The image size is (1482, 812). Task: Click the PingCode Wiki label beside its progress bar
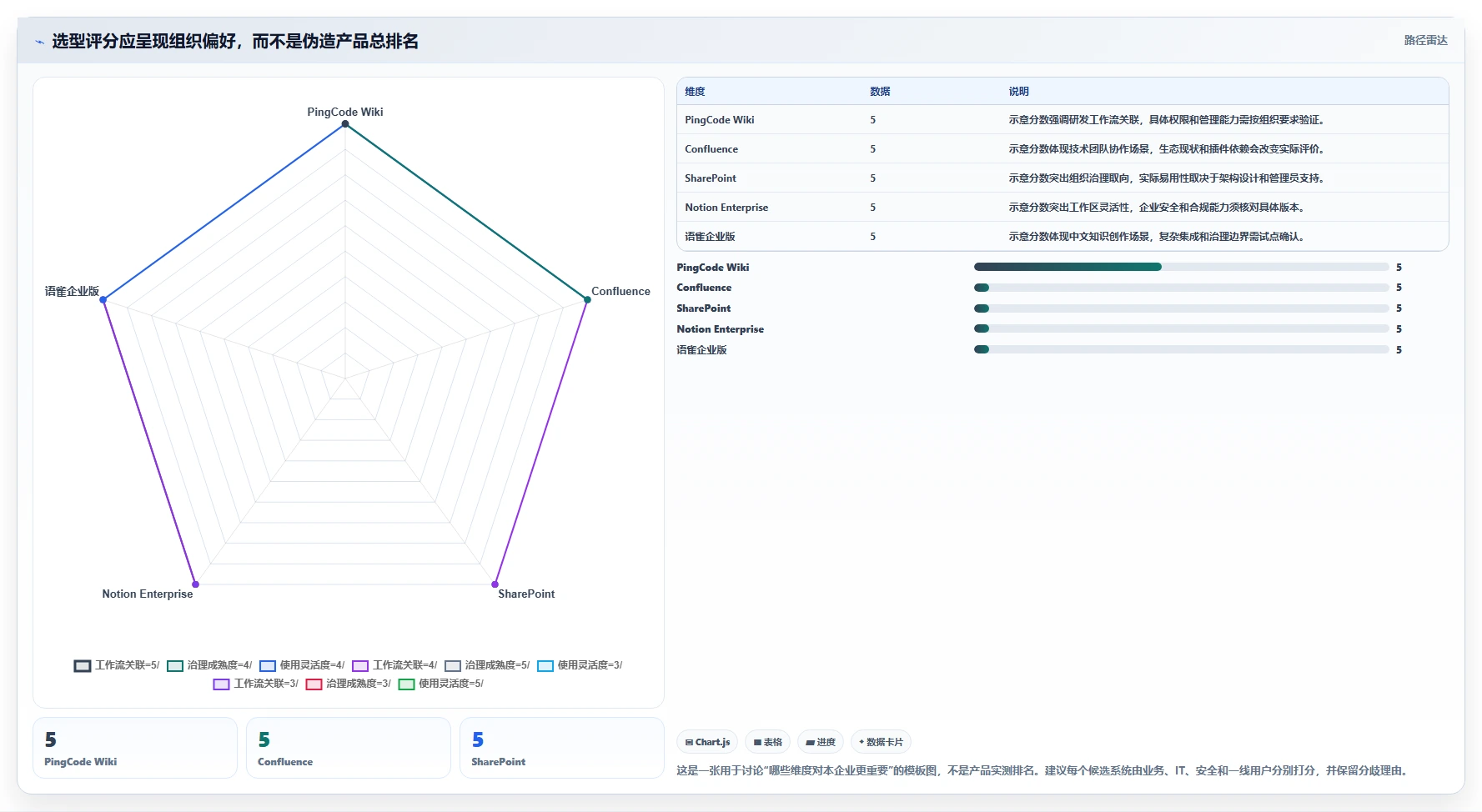coord(713,268)
